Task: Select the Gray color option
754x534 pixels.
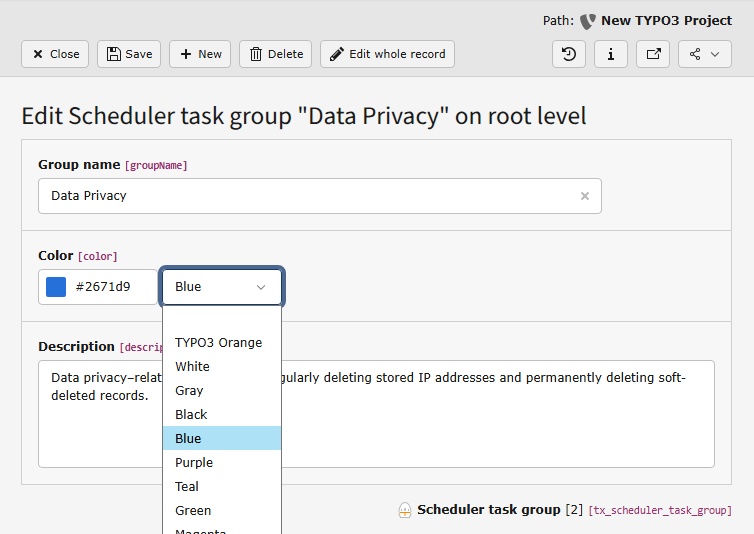Action: (x=189, y=390)
